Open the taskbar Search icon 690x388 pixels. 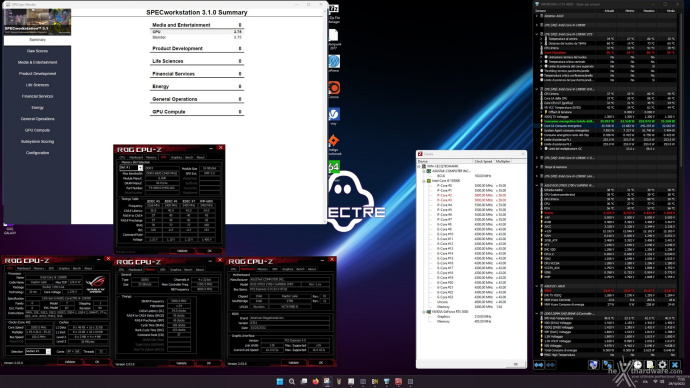tap(291, 381)
